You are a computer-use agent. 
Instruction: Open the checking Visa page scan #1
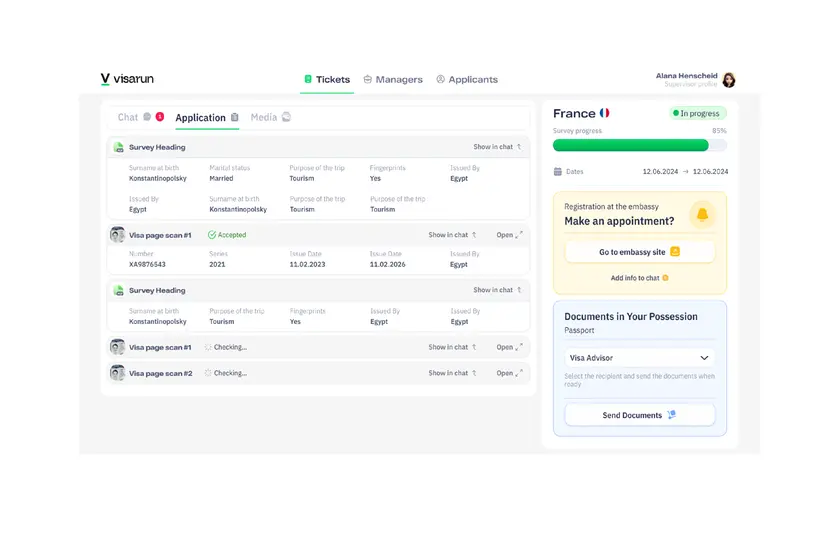[x=509, y=347]
